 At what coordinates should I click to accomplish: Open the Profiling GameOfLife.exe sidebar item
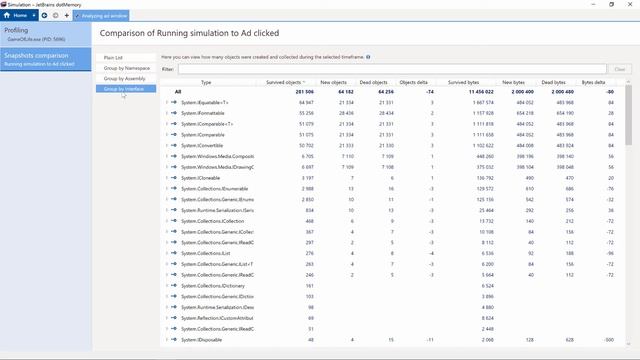46,34
